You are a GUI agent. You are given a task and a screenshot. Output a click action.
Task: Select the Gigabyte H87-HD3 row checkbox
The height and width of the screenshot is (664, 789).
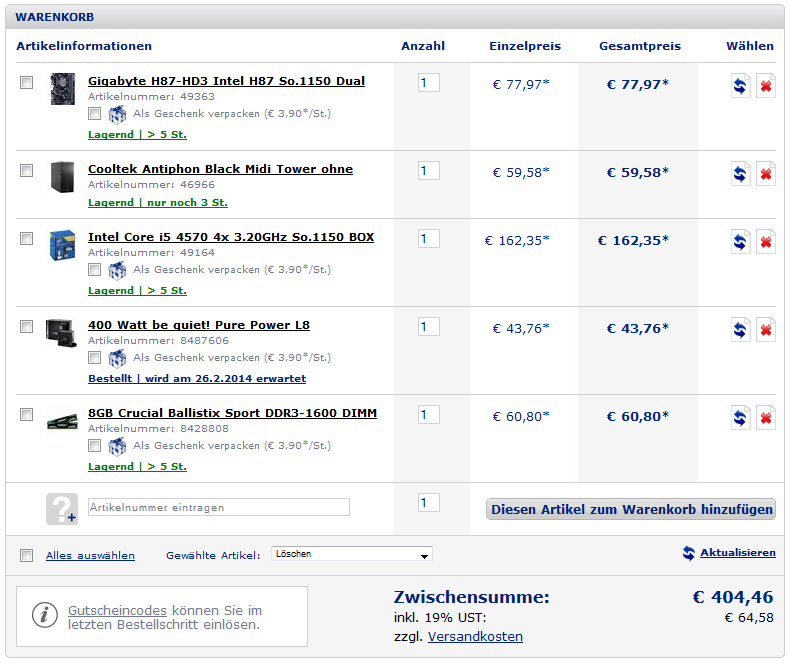[x=26, y=82]
